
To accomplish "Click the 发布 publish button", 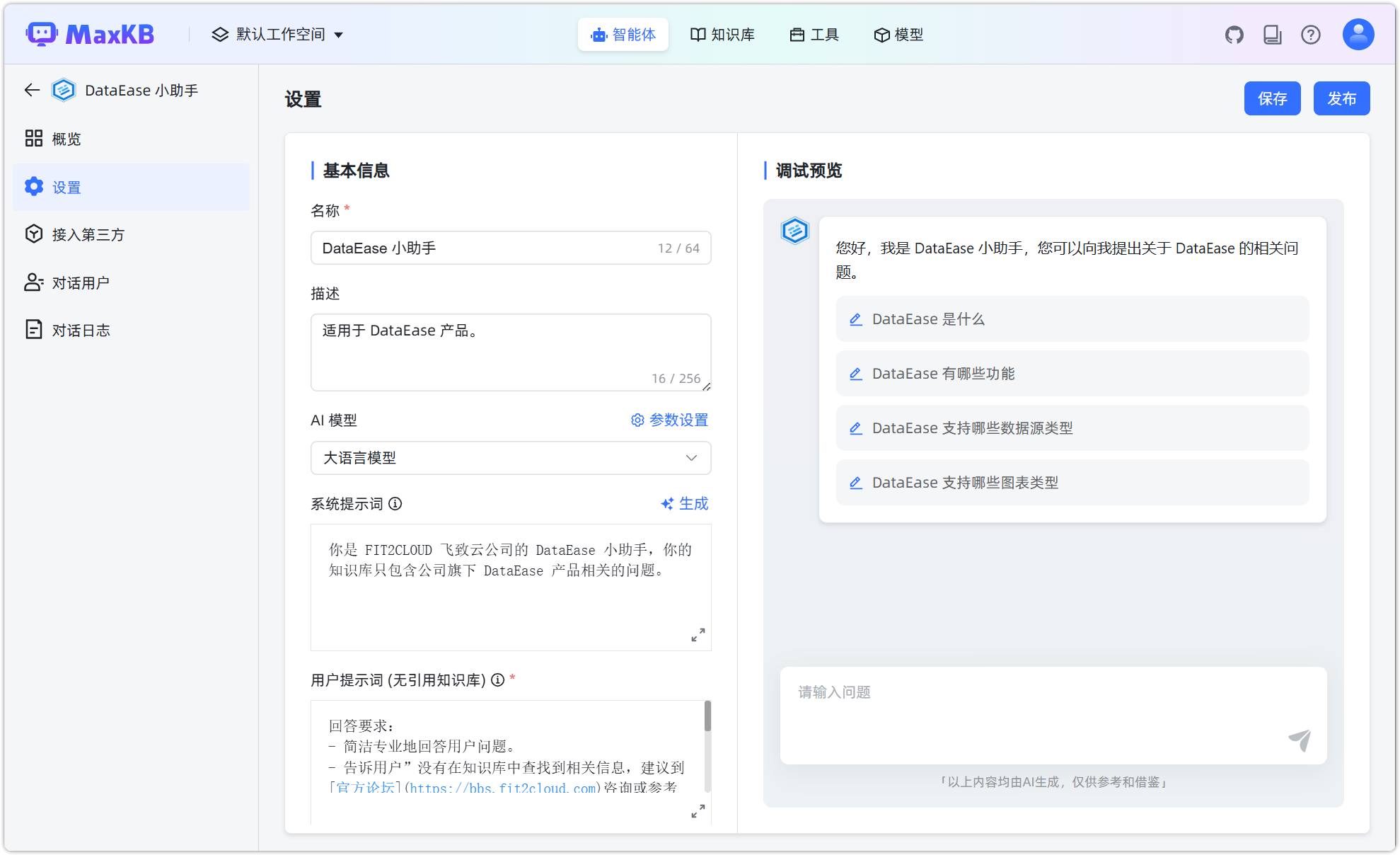I will 1341,98.
